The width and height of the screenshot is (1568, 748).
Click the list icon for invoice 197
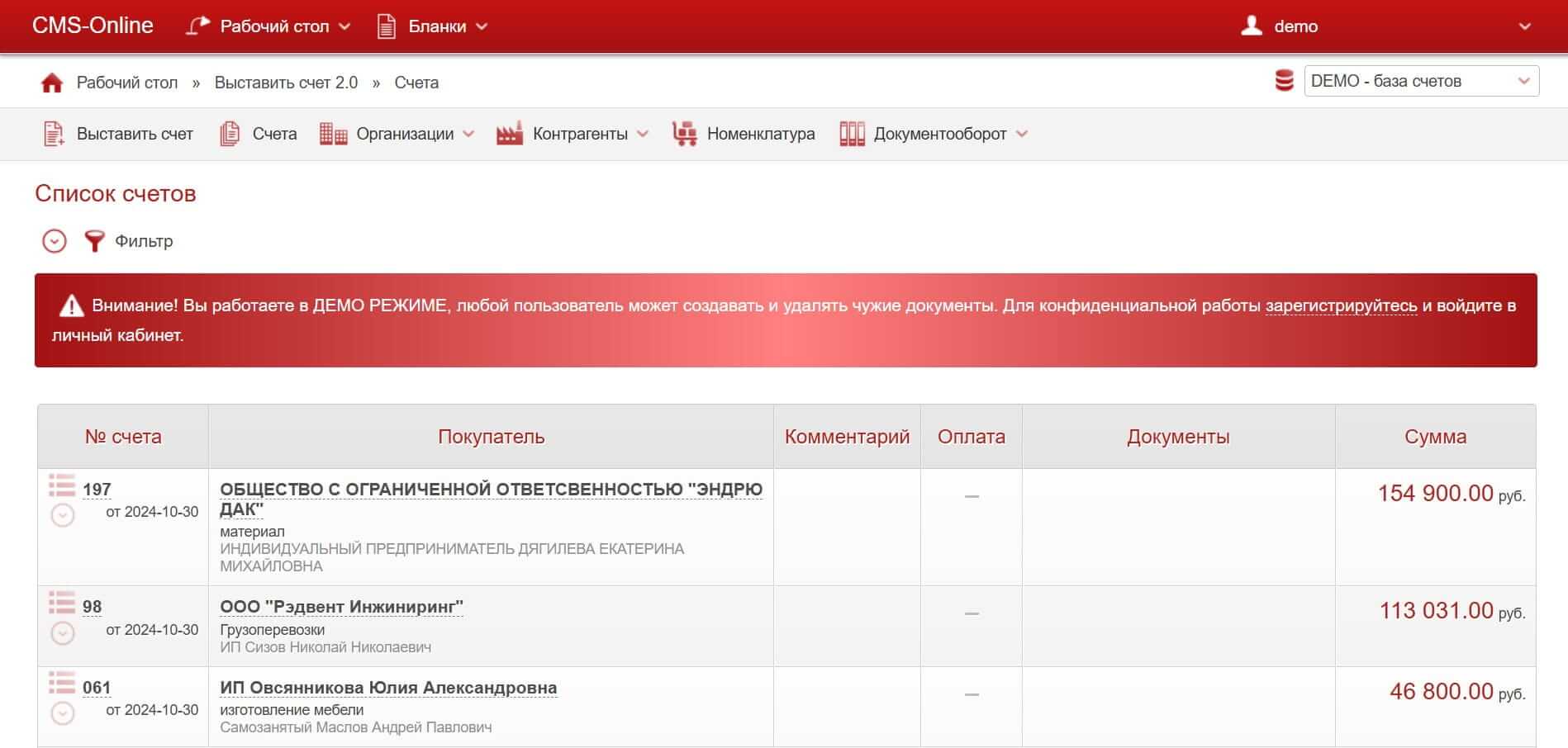click(62, 485)
